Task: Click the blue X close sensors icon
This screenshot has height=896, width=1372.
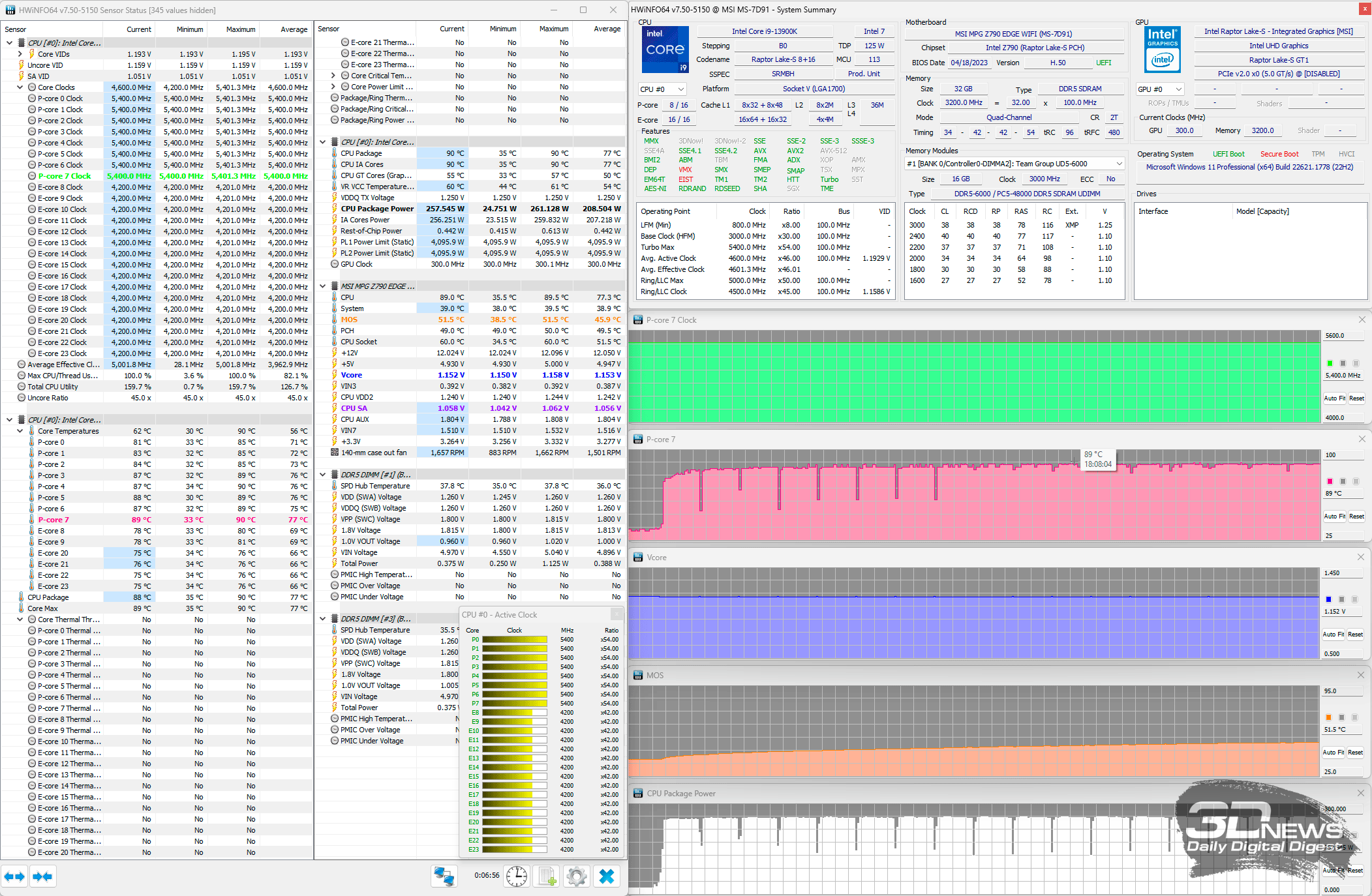Action: pos(607,876)
